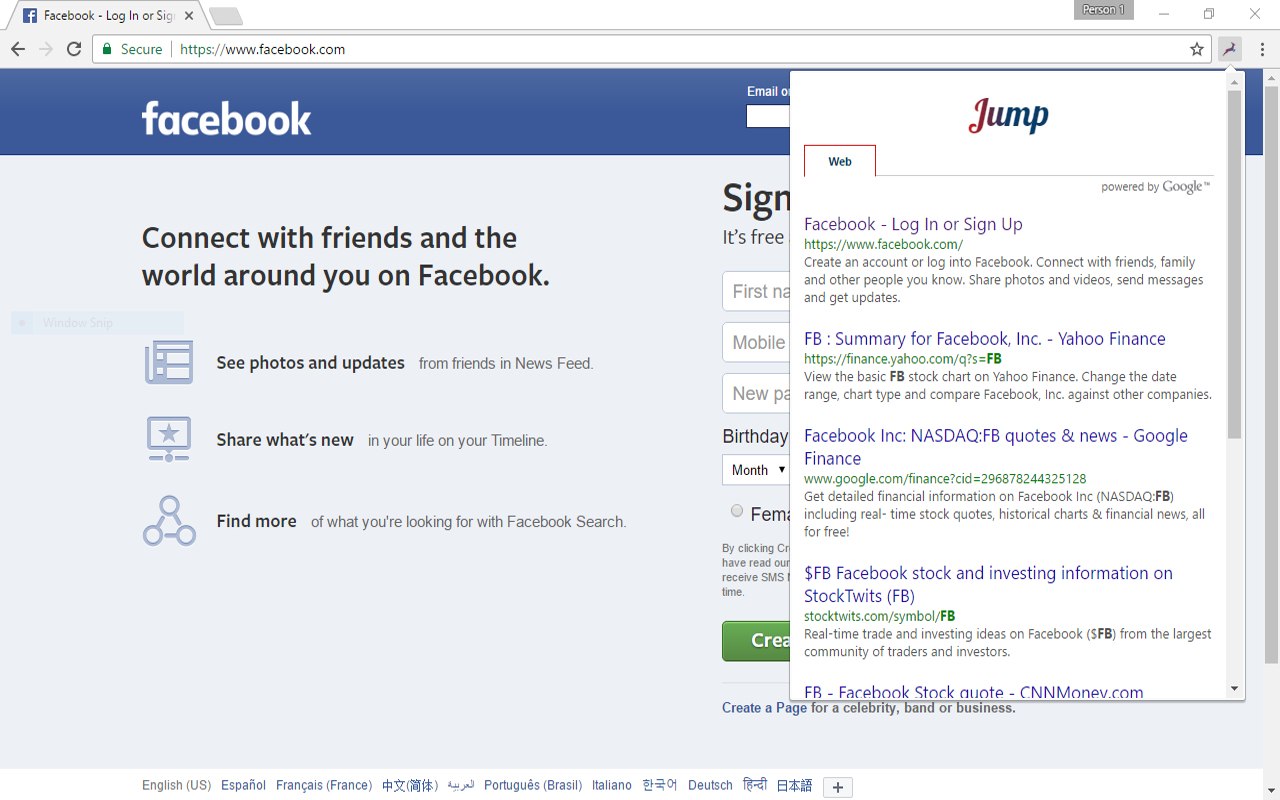
Task: Click the scrollbar down arrow in the Jump popup
Action: click(x=1234, y=688)
